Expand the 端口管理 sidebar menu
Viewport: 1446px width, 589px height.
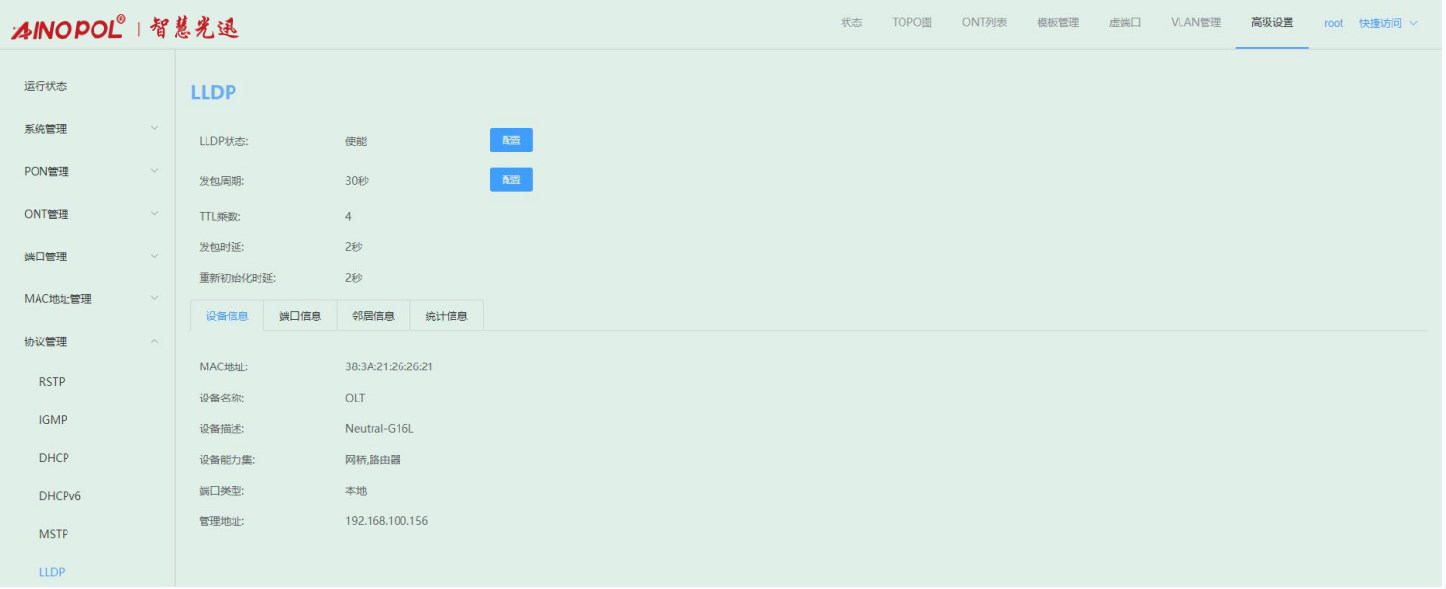point(88,257)
